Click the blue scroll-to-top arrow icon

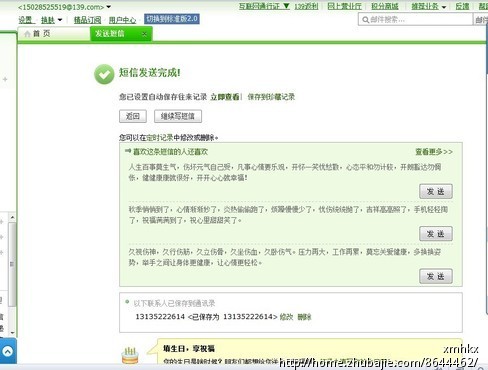[x=8, y=351]
